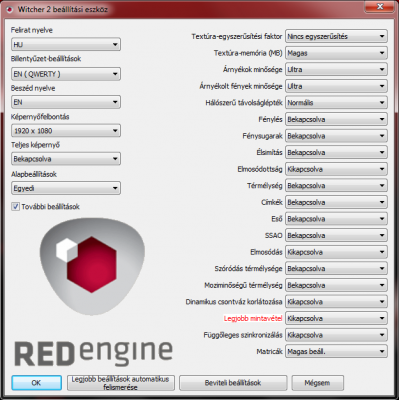This screenshot has height=400, width=399.
Task: Click the Függőleges szinkronizálás label
Action: click(243, 335)
